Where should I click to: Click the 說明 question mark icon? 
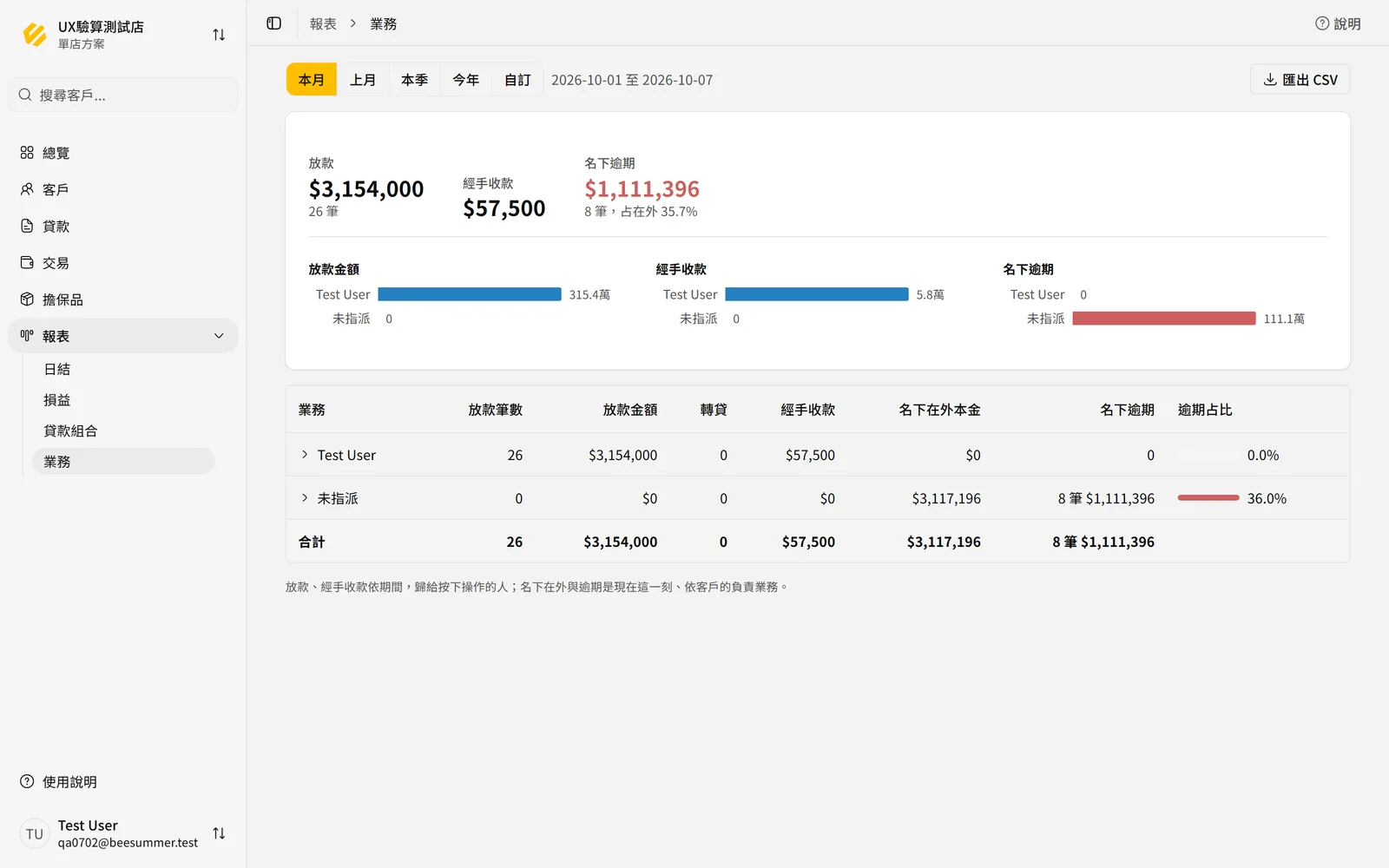tap(1322, 23)
